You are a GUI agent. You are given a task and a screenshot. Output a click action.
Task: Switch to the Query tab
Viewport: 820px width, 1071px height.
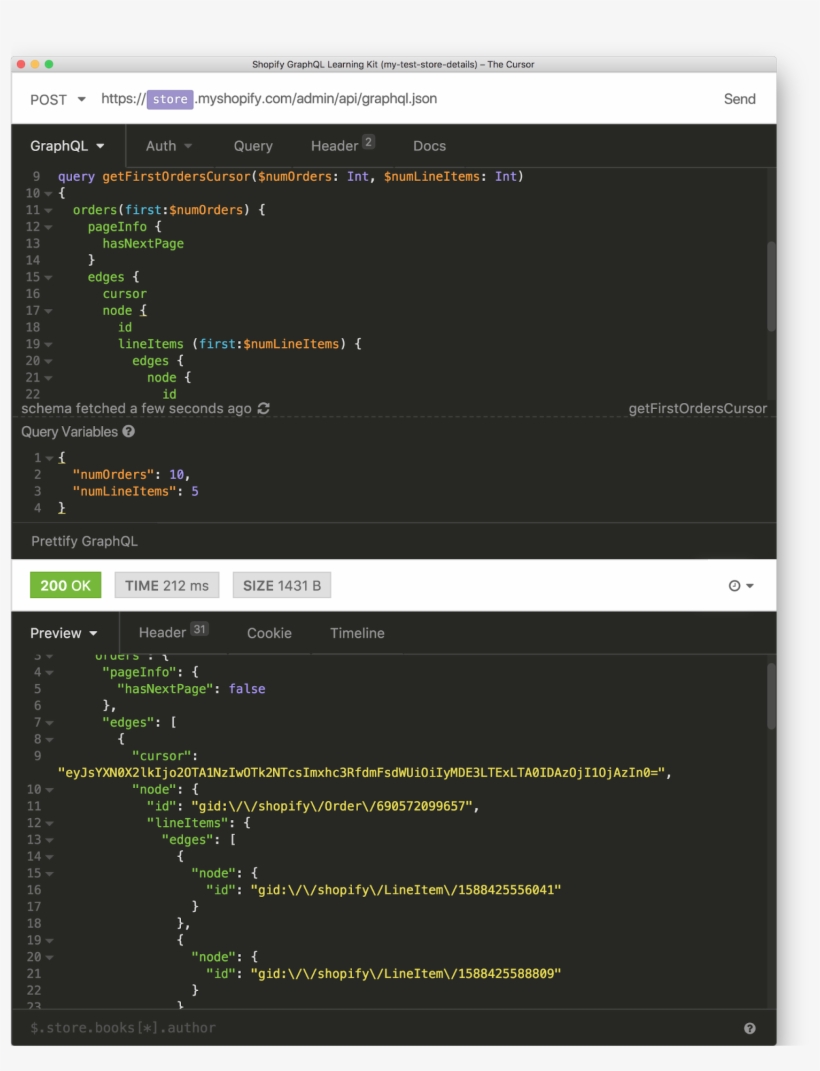point(253,145)
